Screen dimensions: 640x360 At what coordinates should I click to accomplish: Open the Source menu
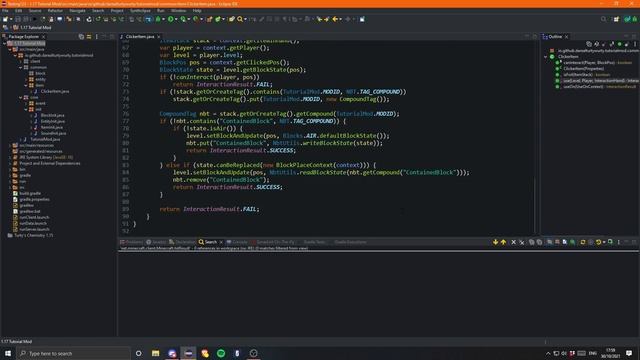tap(35, 11)
